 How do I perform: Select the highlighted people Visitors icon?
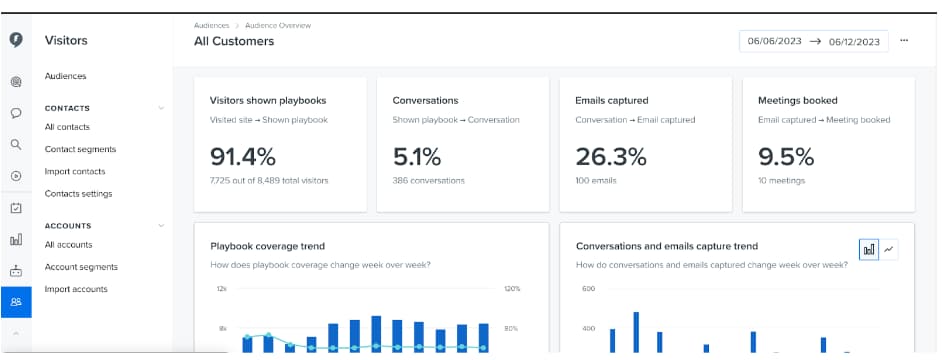point(16,302)
